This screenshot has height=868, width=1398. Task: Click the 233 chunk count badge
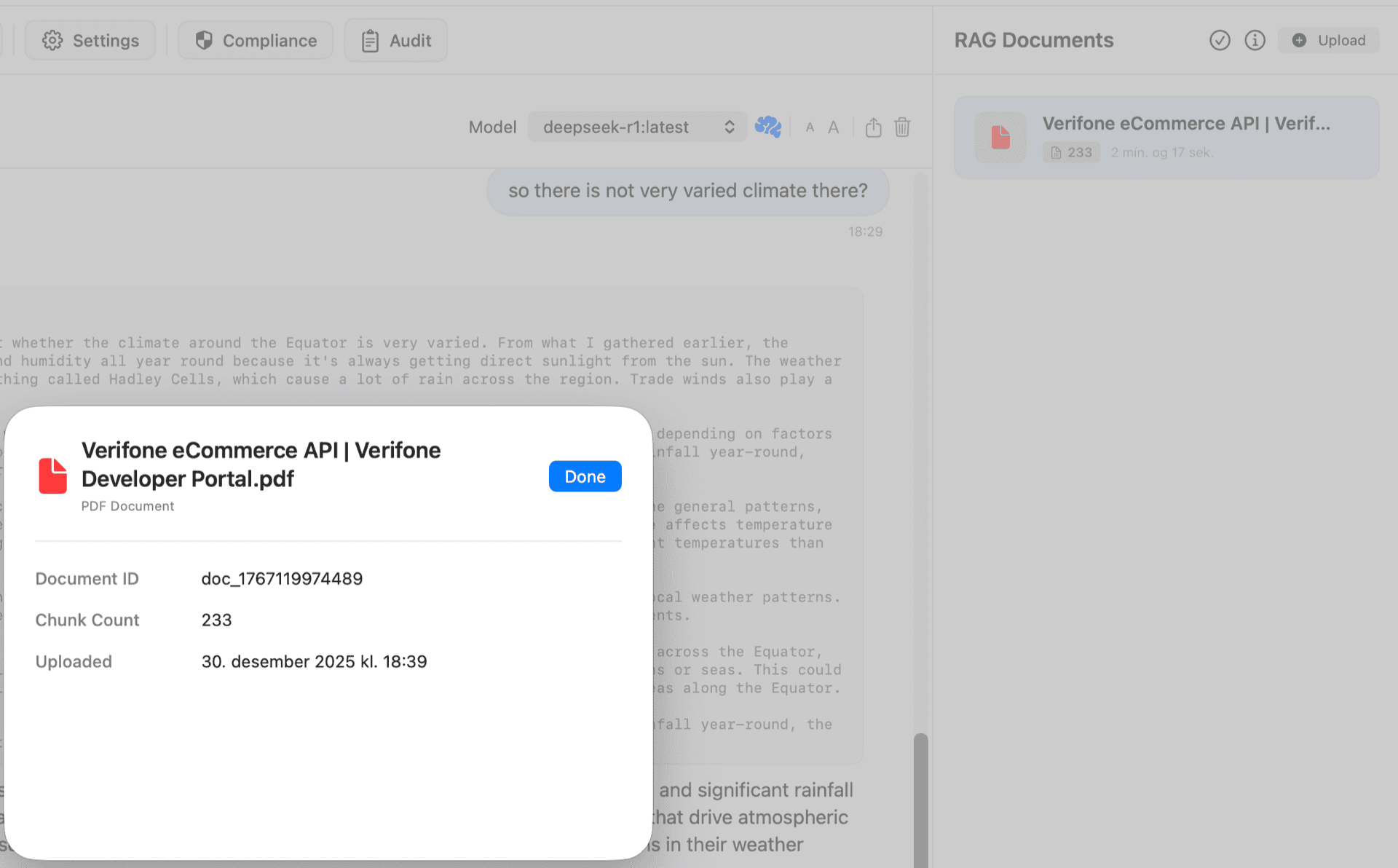[x=1071, y=152]
